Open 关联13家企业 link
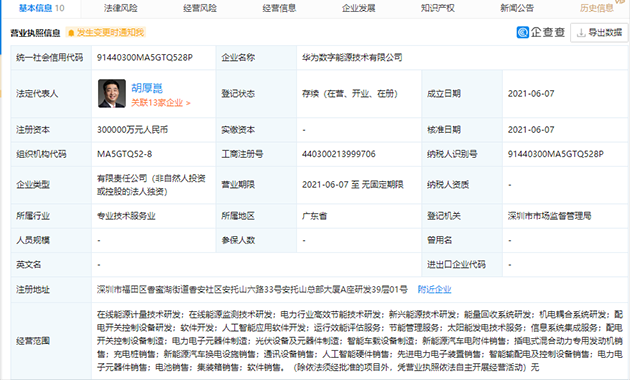Image resolution: width=630 pixels, height=380 pixels. coord(161,103)
